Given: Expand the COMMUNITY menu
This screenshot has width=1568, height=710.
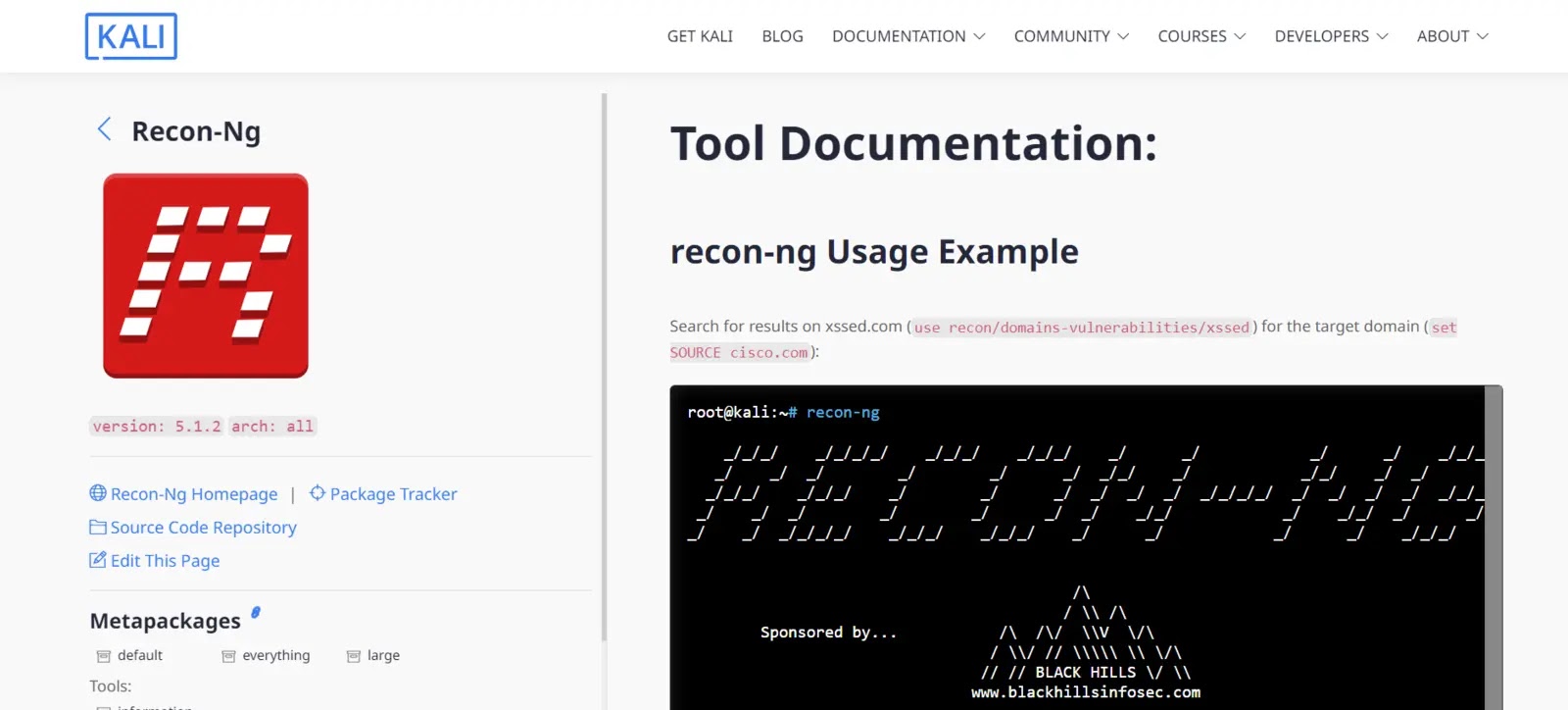Looking at the screenshot, I should (1071, 36).
